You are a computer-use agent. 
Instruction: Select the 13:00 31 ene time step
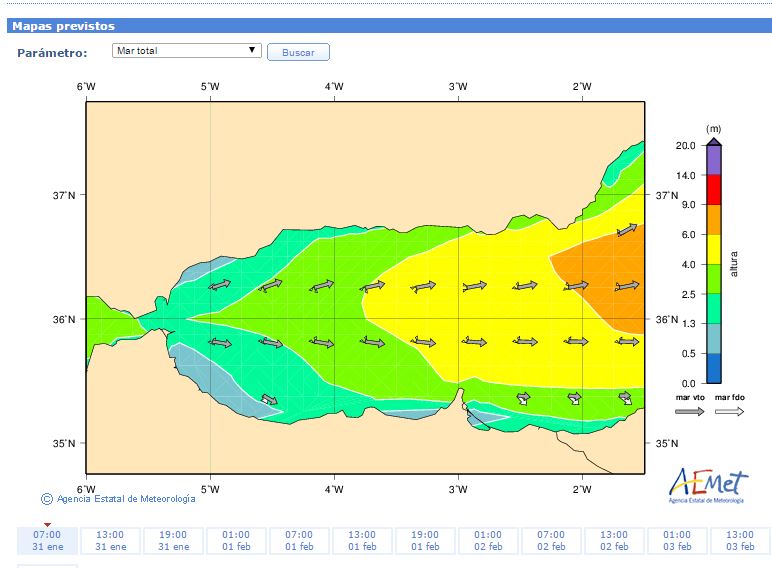point(110,541)
